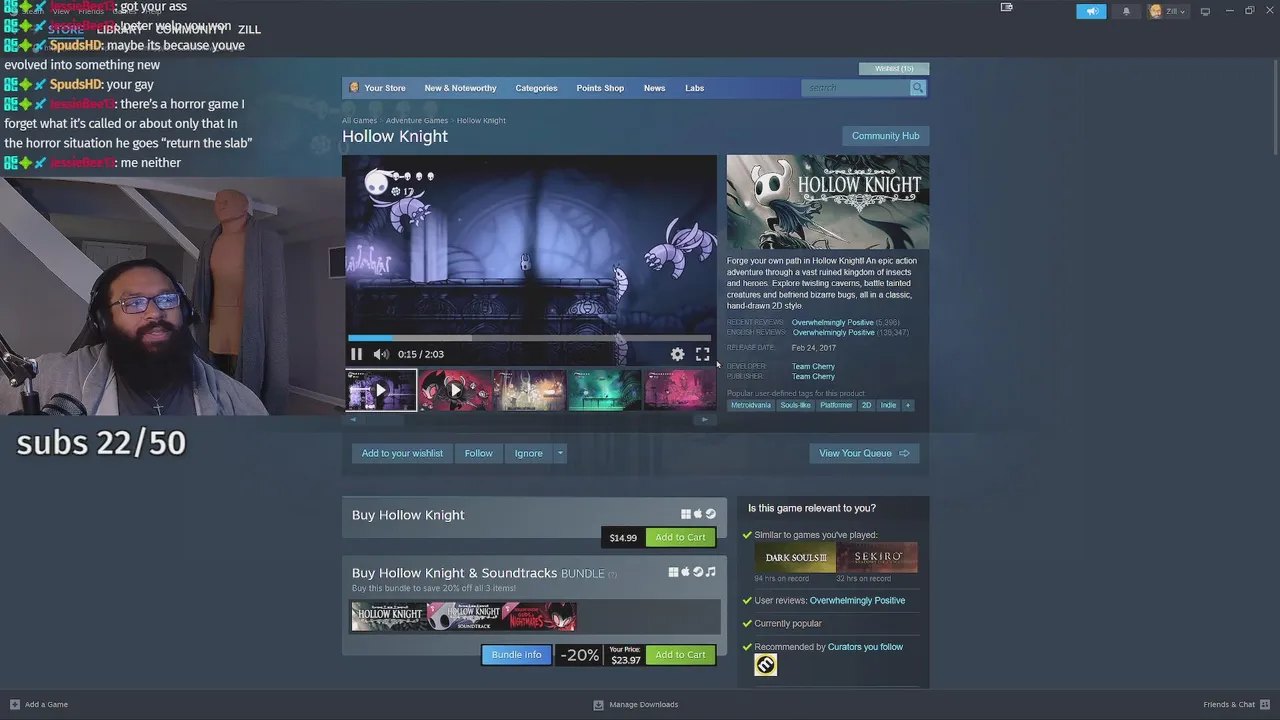This screenshot has width=1280, height=720.
Task: Select the third screenshot thumbnail
Action: coord(530,390)
